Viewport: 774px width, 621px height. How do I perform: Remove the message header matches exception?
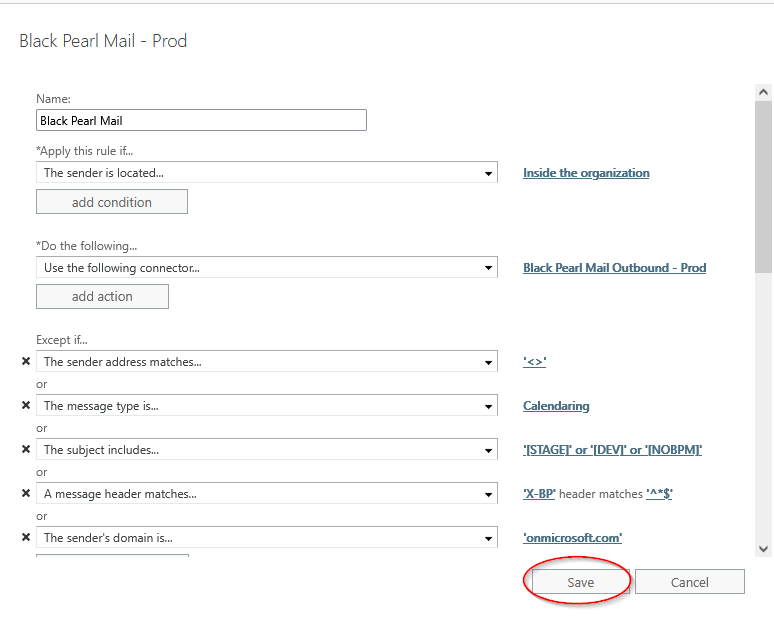[26, 494]
